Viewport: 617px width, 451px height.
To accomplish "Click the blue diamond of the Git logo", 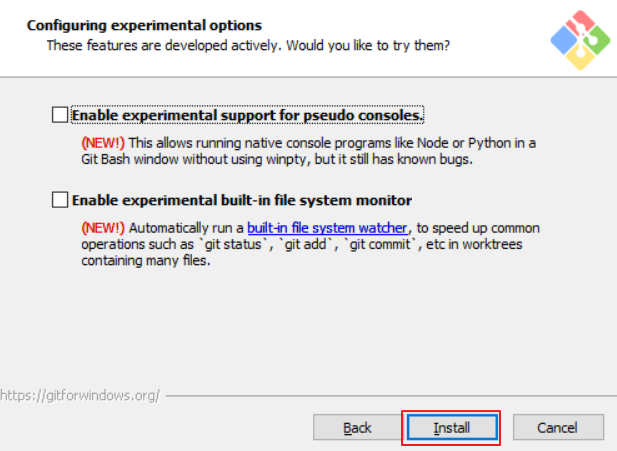I will 563,40.
